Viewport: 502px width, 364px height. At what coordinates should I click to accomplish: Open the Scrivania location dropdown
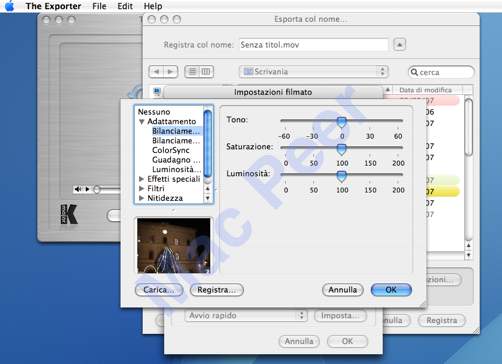[314, 72]
